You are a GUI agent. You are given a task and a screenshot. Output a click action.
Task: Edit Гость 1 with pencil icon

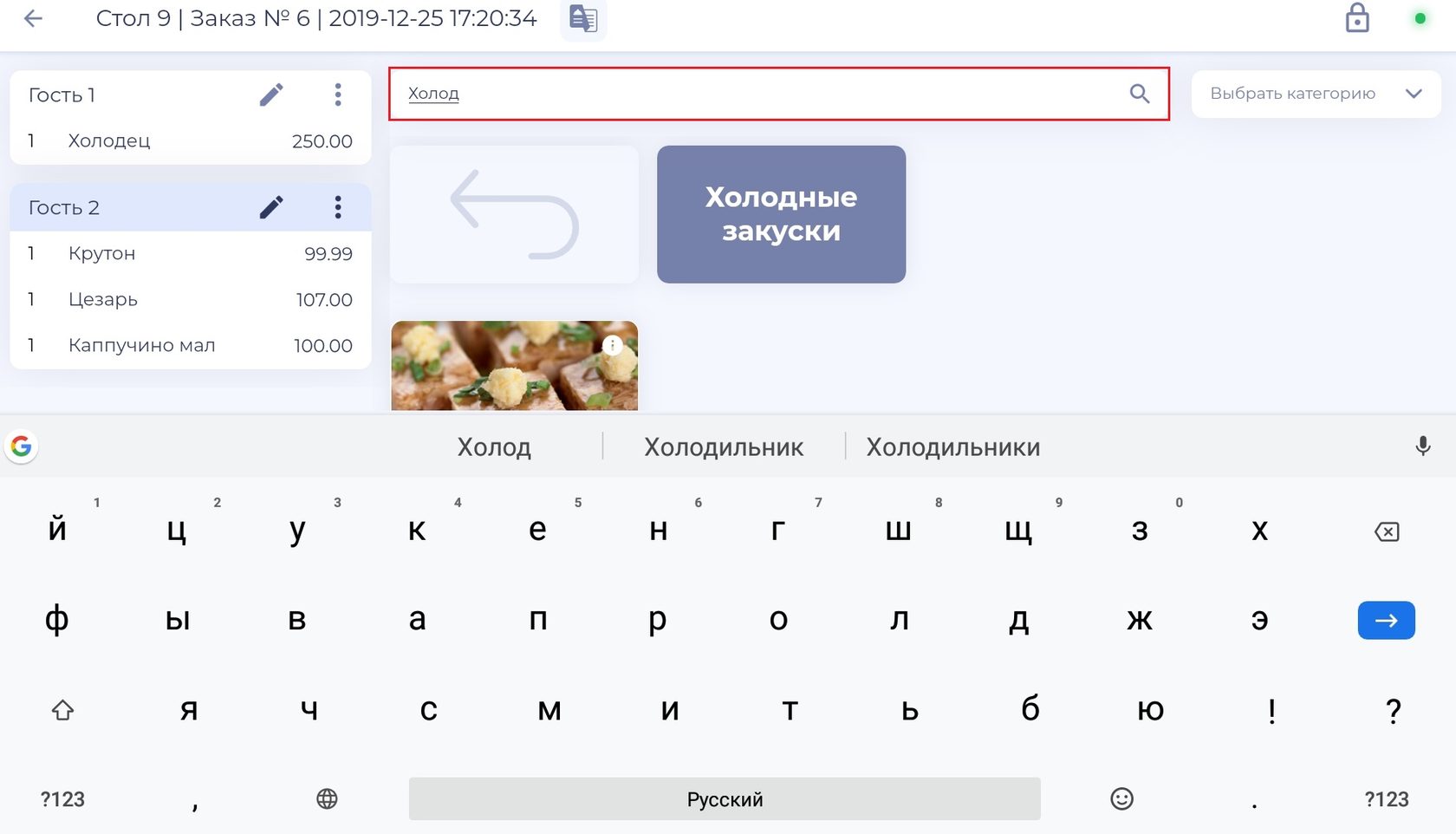coord(271,94)
